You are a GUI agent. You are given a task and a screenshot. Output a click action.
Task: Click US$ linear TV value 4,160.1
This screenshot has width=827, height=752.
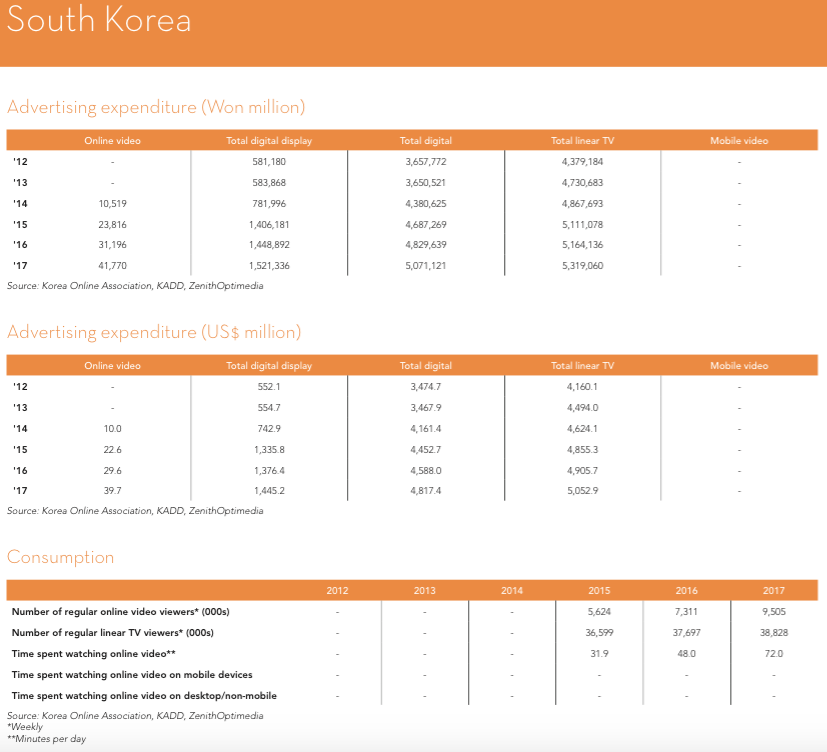coord(582,387)
